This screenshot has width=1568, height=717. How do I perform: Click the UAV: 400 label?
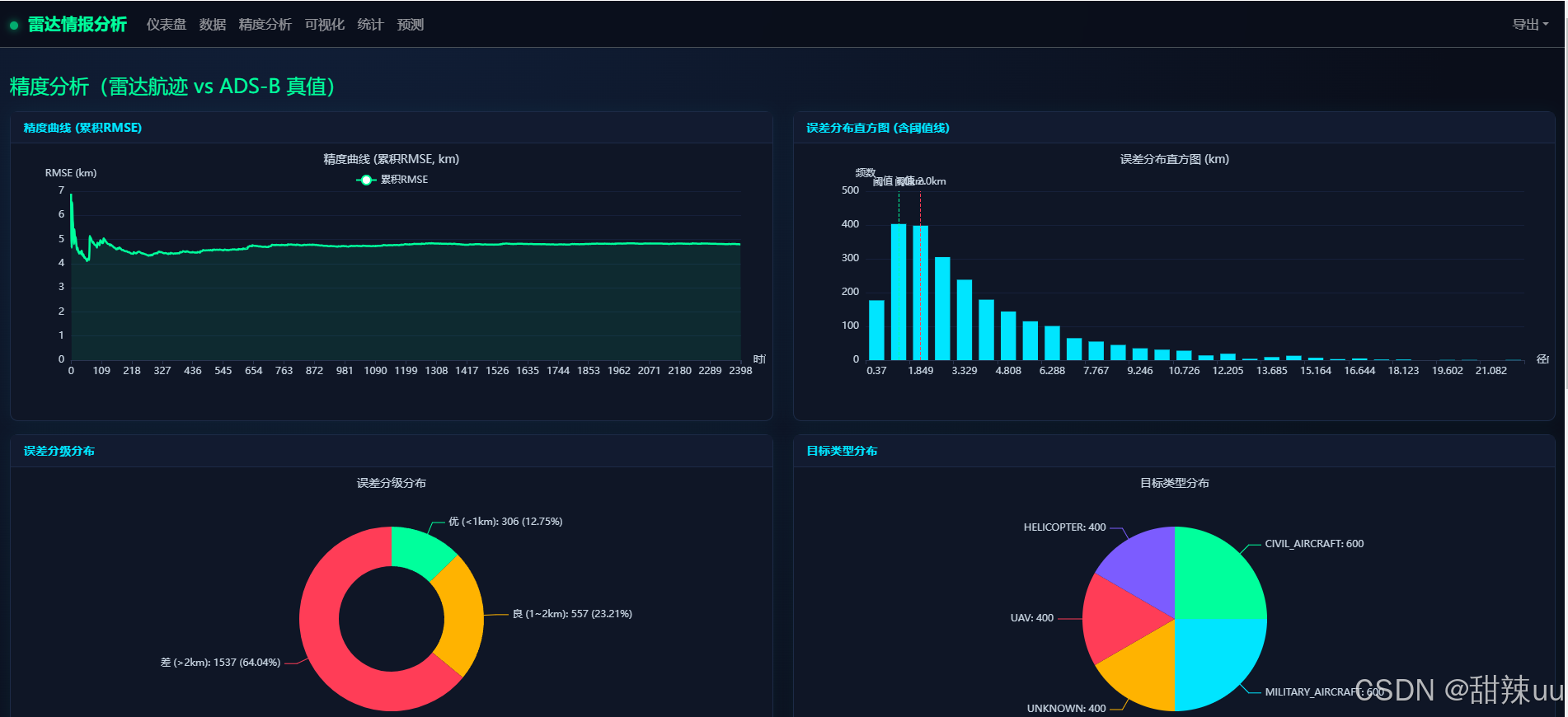click(1032, 618)
